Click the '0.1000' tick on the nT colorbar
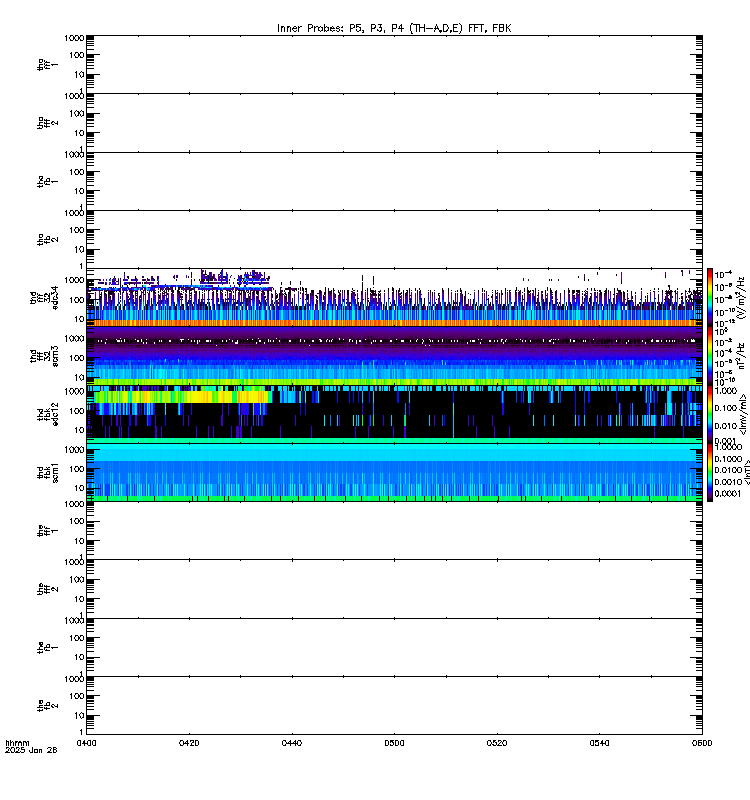 (x=728, y=459)
